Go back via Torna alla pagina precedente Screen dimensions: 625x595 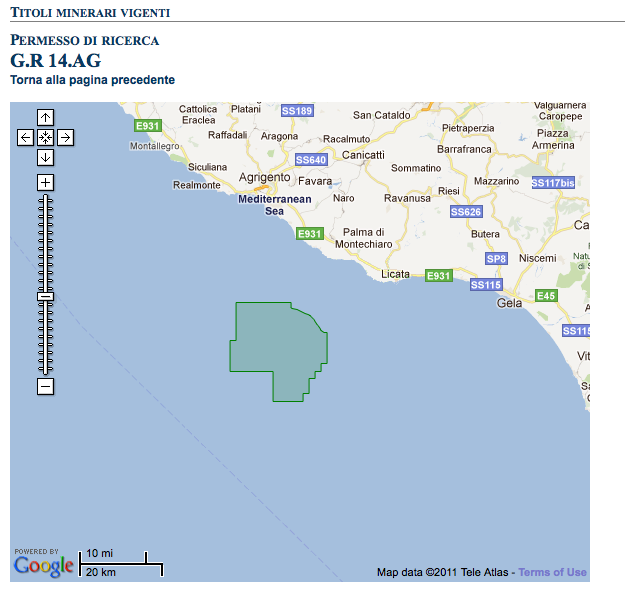coord(92,80)
